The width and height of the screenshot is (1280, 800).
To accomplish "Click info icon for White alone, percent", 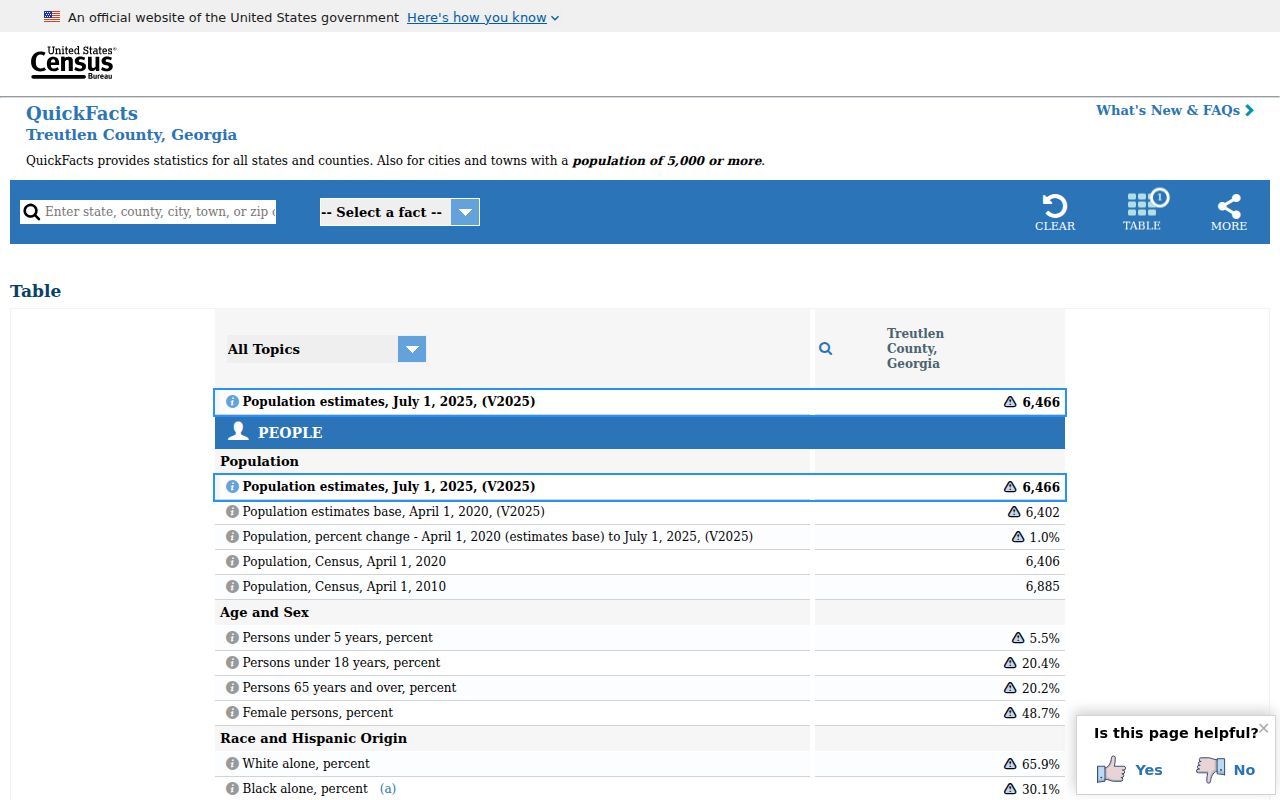I will [x=232, y=764].
